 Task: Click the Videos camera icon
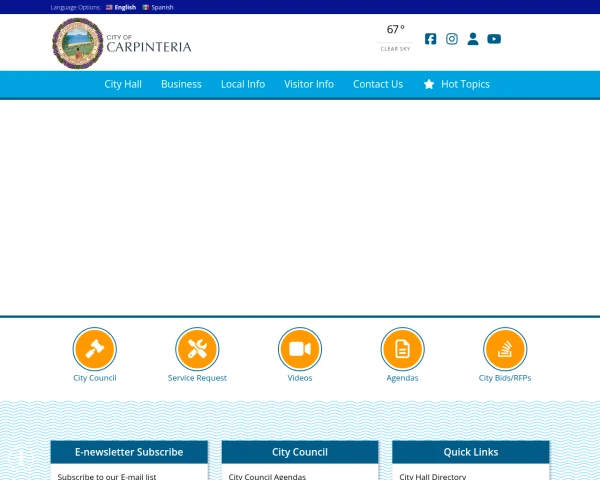click(x=300, y=349)
